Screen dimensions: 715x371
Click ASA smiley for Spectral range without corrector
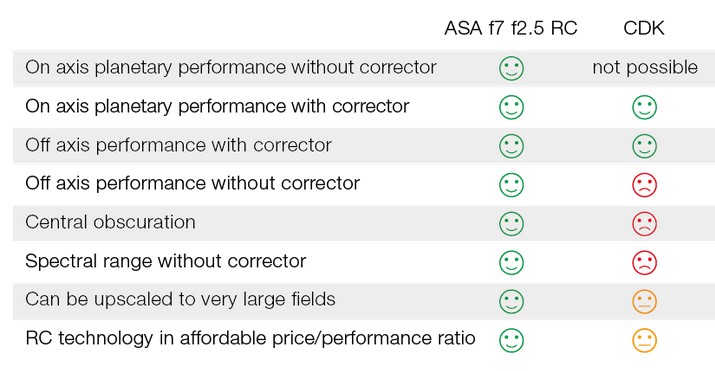(511, 263)
